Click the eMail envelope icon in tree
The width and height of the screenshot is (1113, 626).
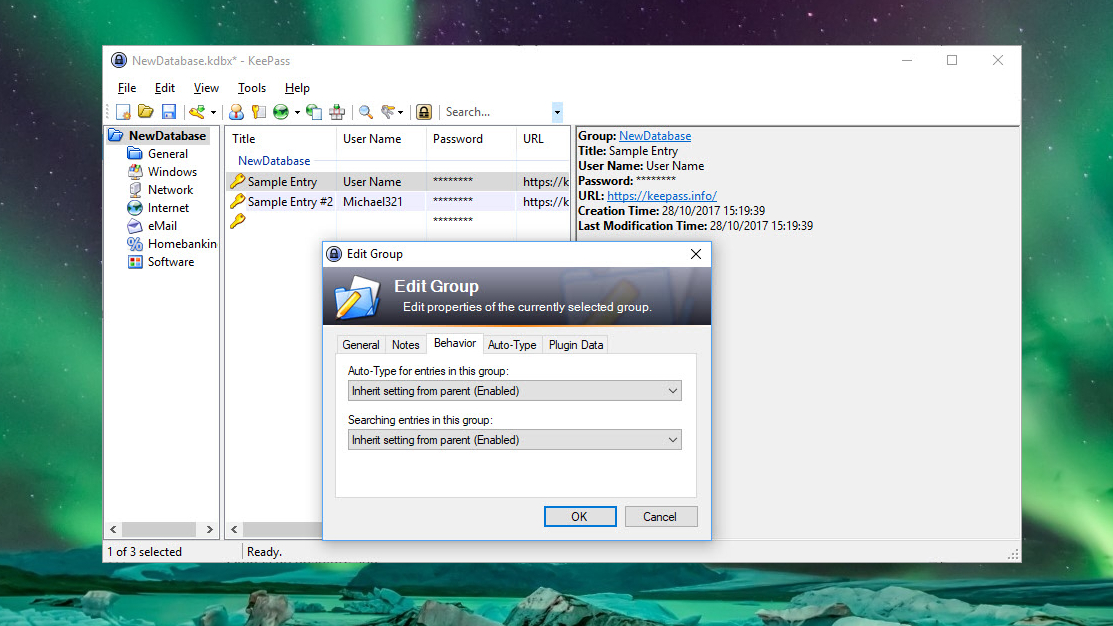pyautogui.click(x=135, y=226)
